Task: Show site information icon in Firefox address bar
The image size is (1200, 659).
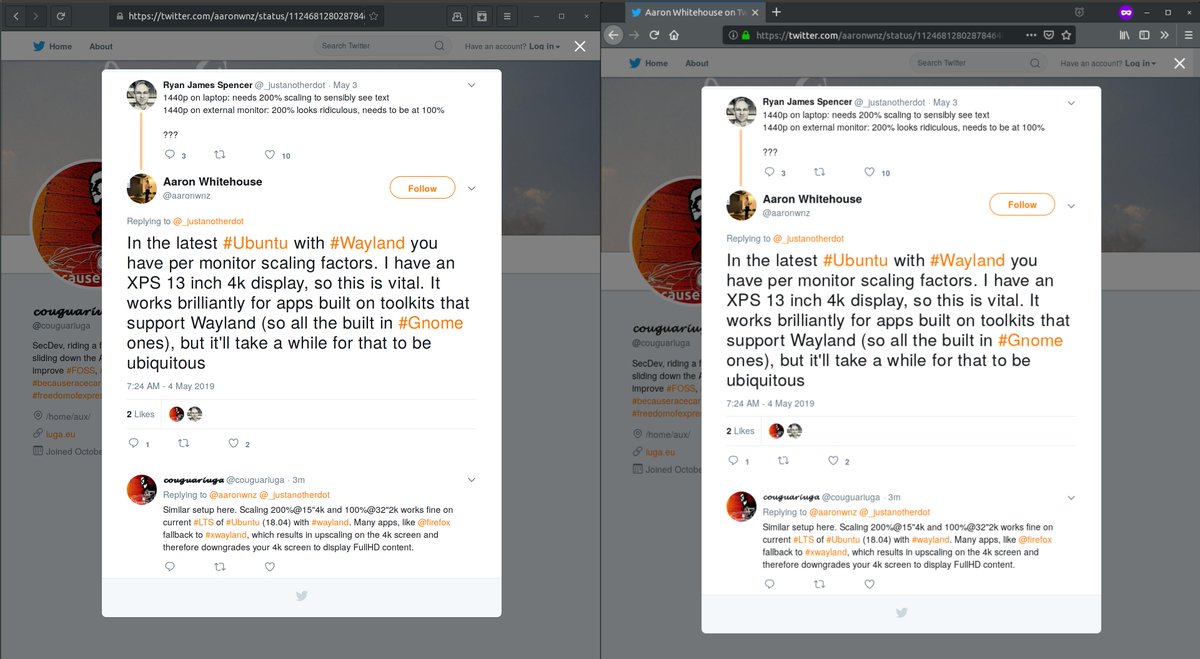Action: [732, 34]
